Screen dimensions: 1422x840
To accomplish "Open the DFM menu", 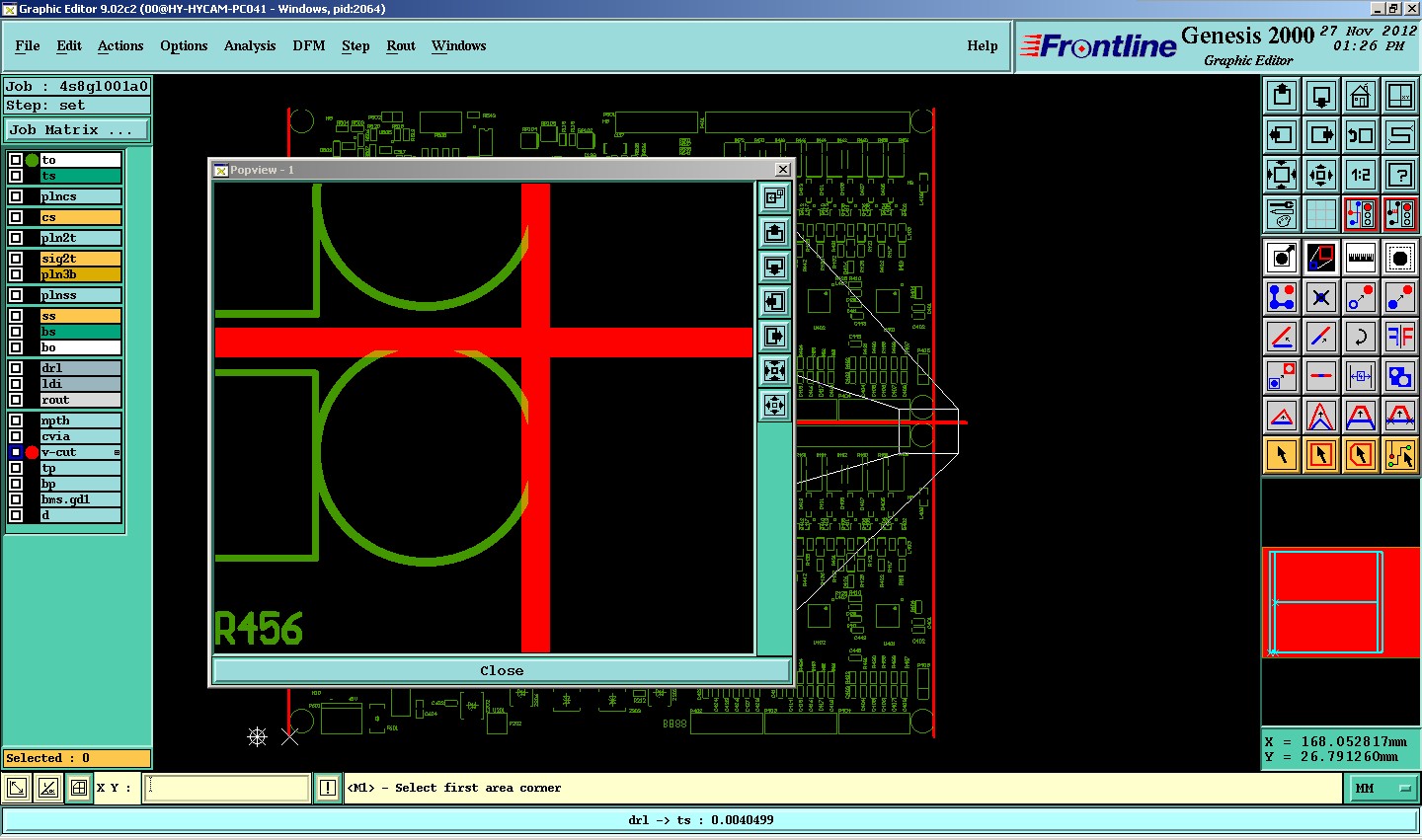I will click(309, 45).
